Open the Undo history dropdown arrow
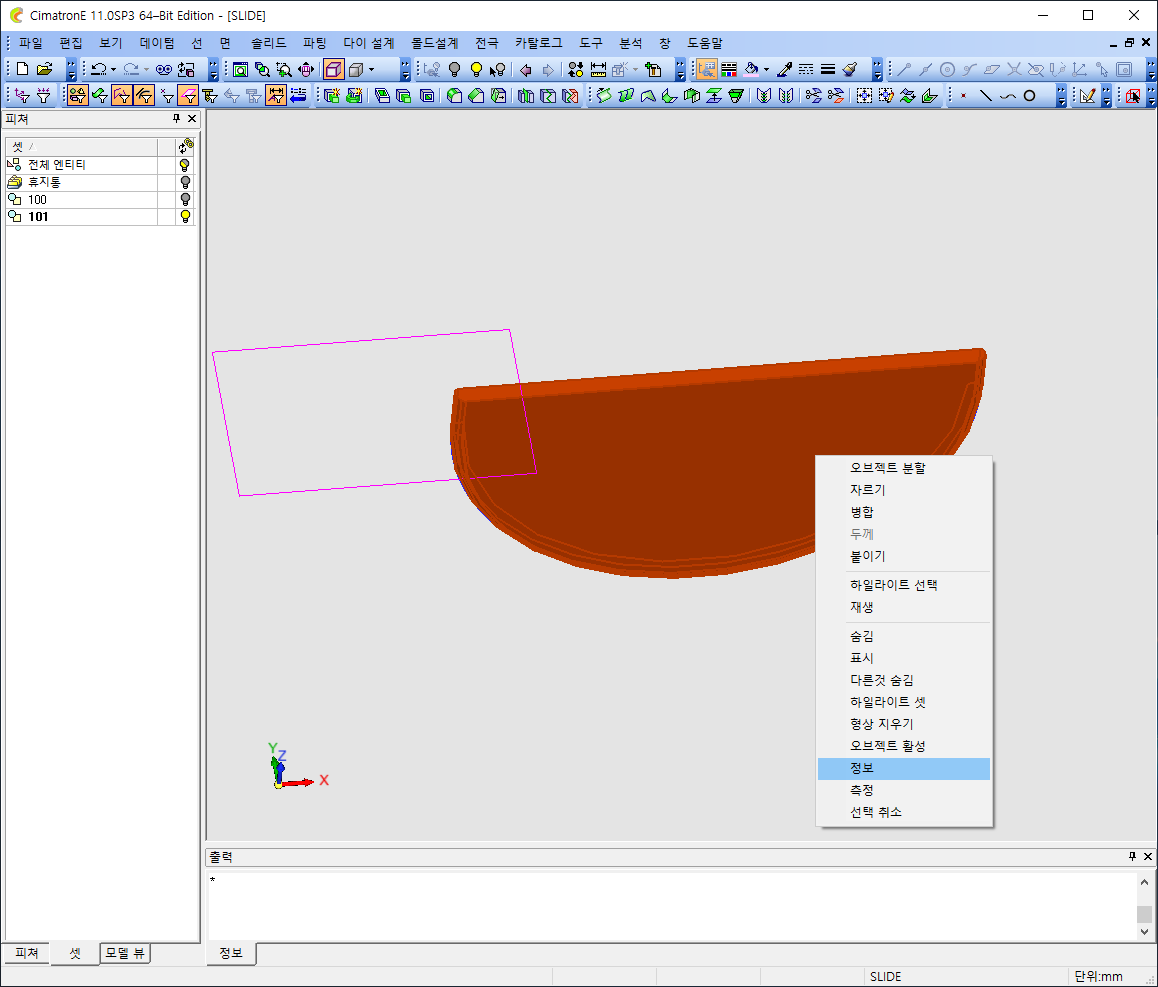Screen dimensions: 1158x987 coord(113,69)
